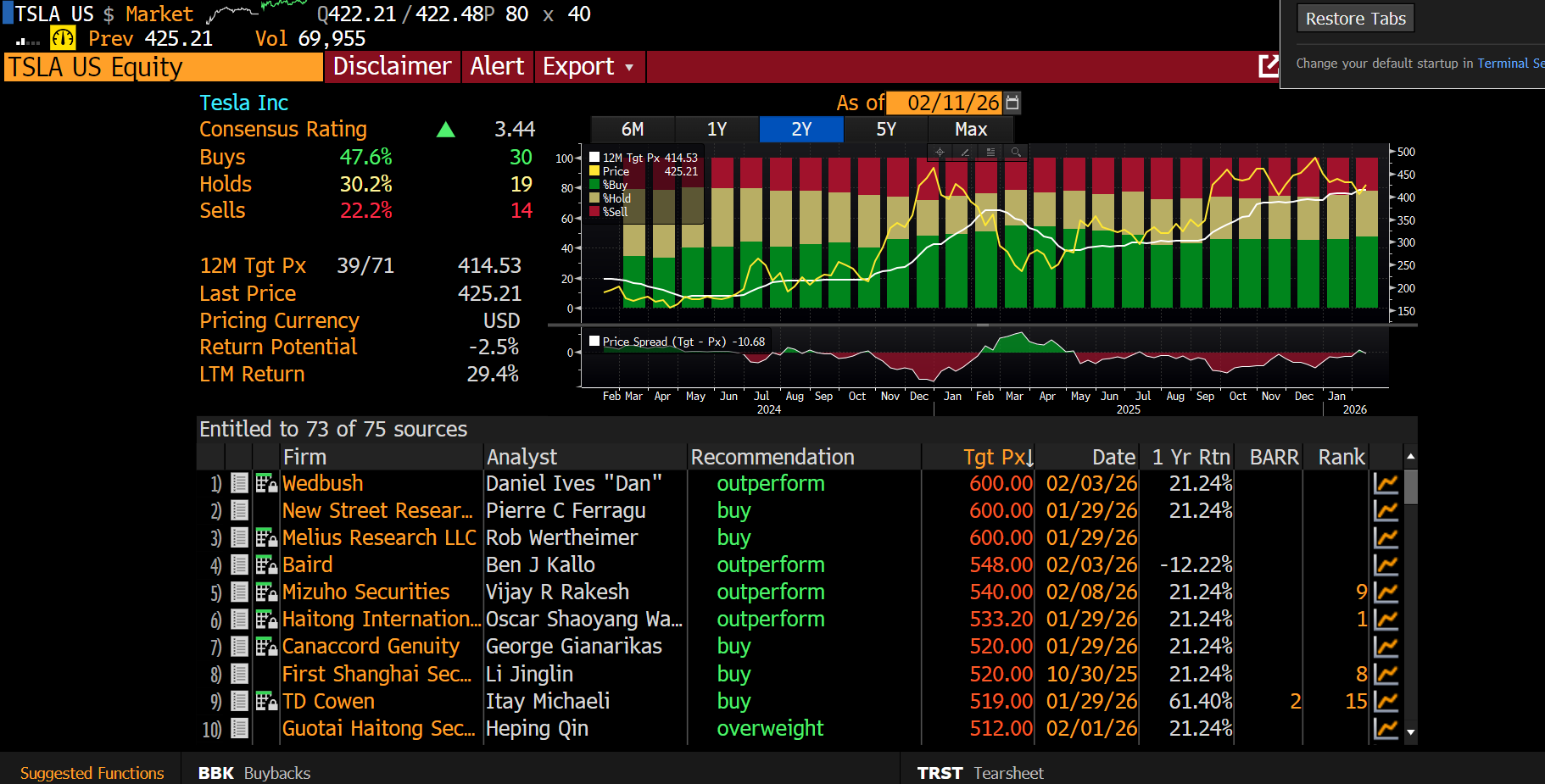
Task: Click the pop-out window icon in the red bar
Action: coord(1268,66)
